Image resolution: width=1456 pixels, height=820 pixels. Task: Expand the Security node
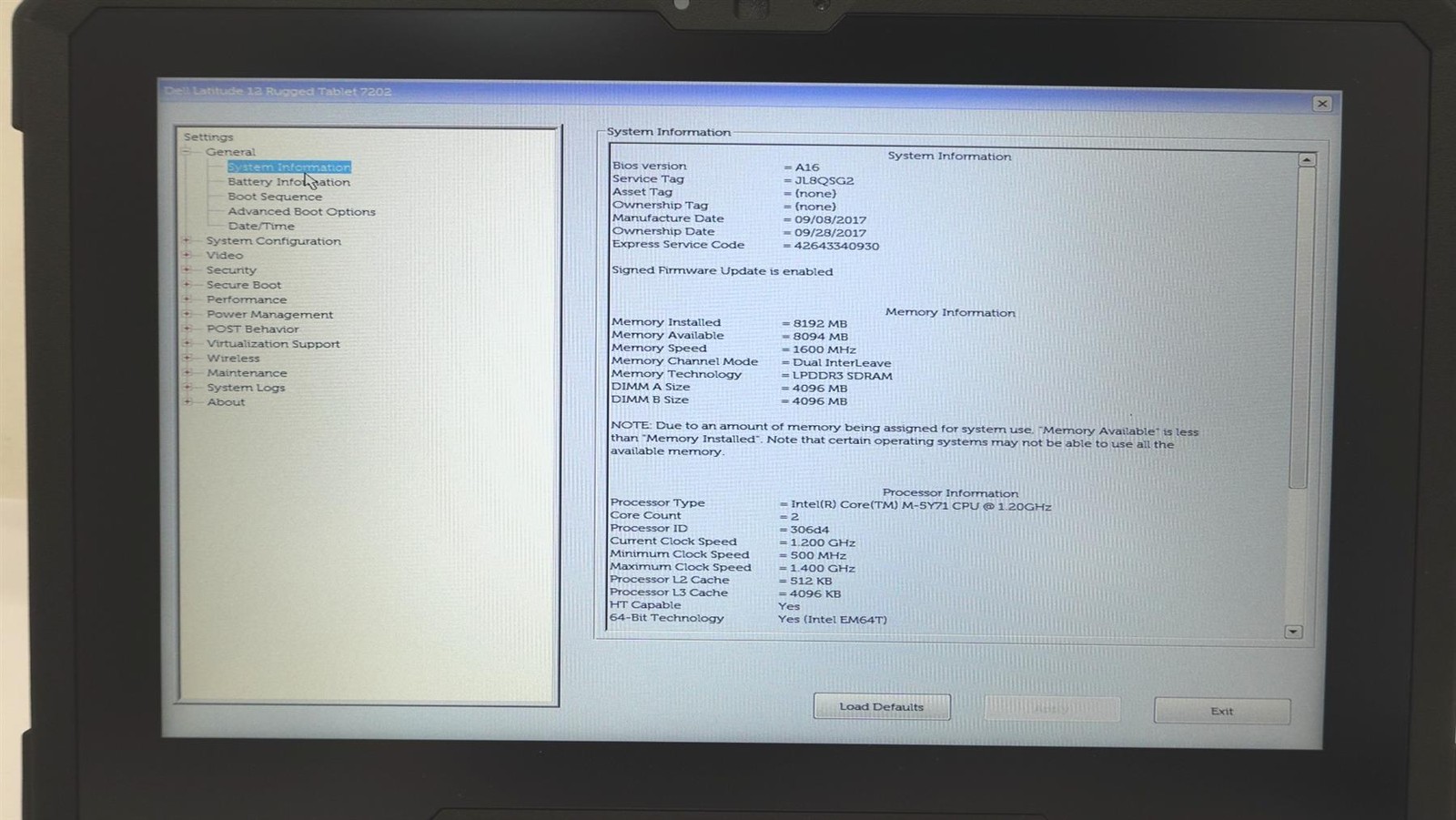[x=187, y=270]
